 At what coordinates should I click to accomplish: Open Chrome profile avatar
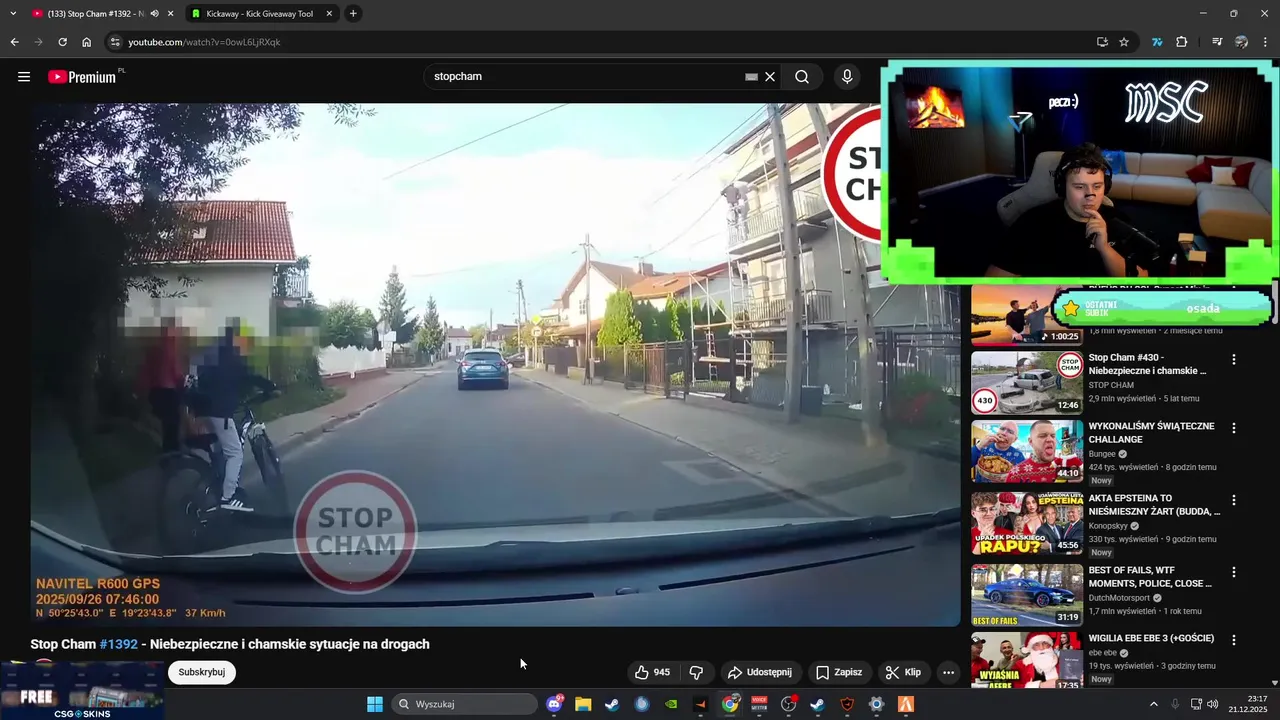tap(1242, 42)
